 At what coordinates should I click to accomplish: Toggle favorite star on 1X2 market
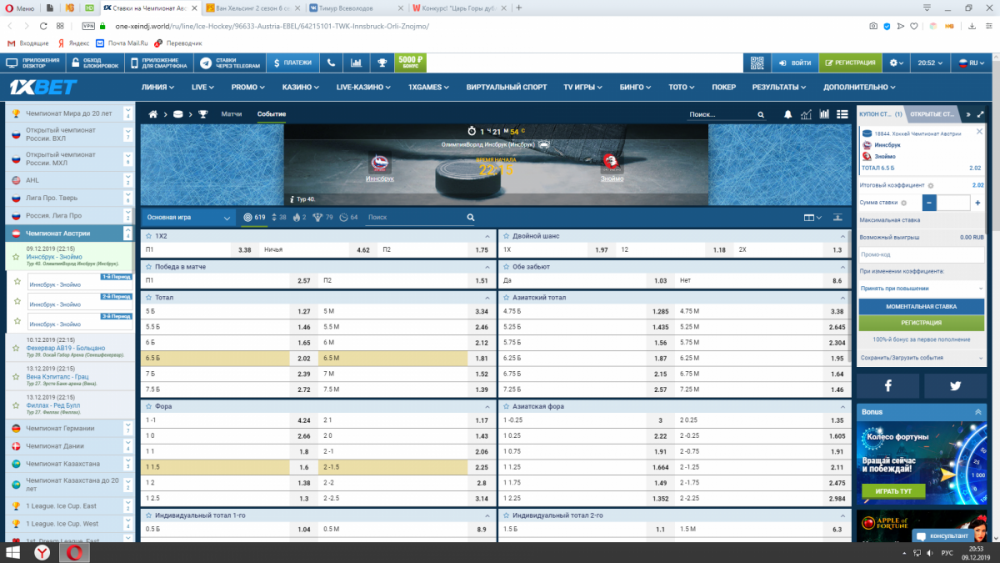(148, 236)
